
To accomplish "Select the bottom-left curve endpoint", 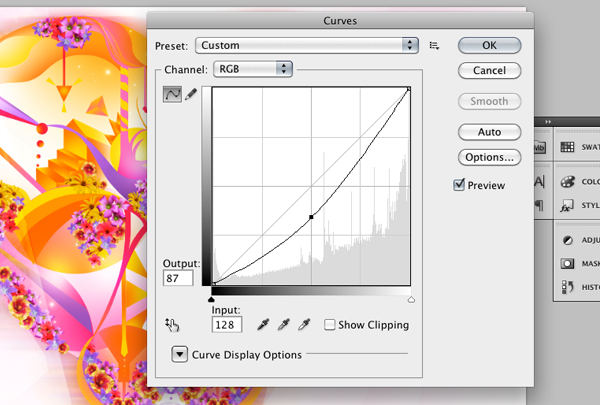I will pyautogui.click(x=214, y=283).
